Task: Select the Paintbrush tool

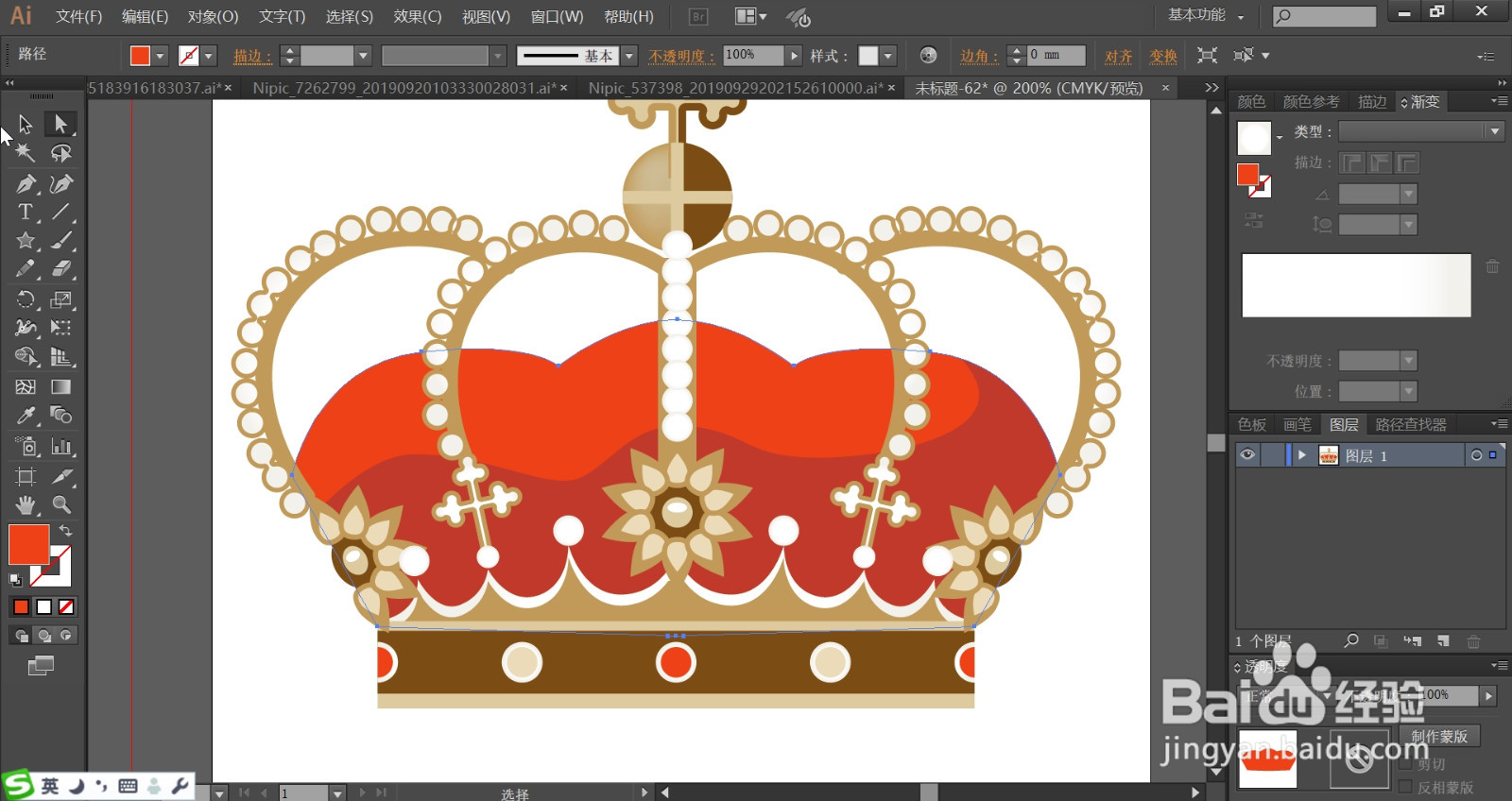Action: coord(60,241)
